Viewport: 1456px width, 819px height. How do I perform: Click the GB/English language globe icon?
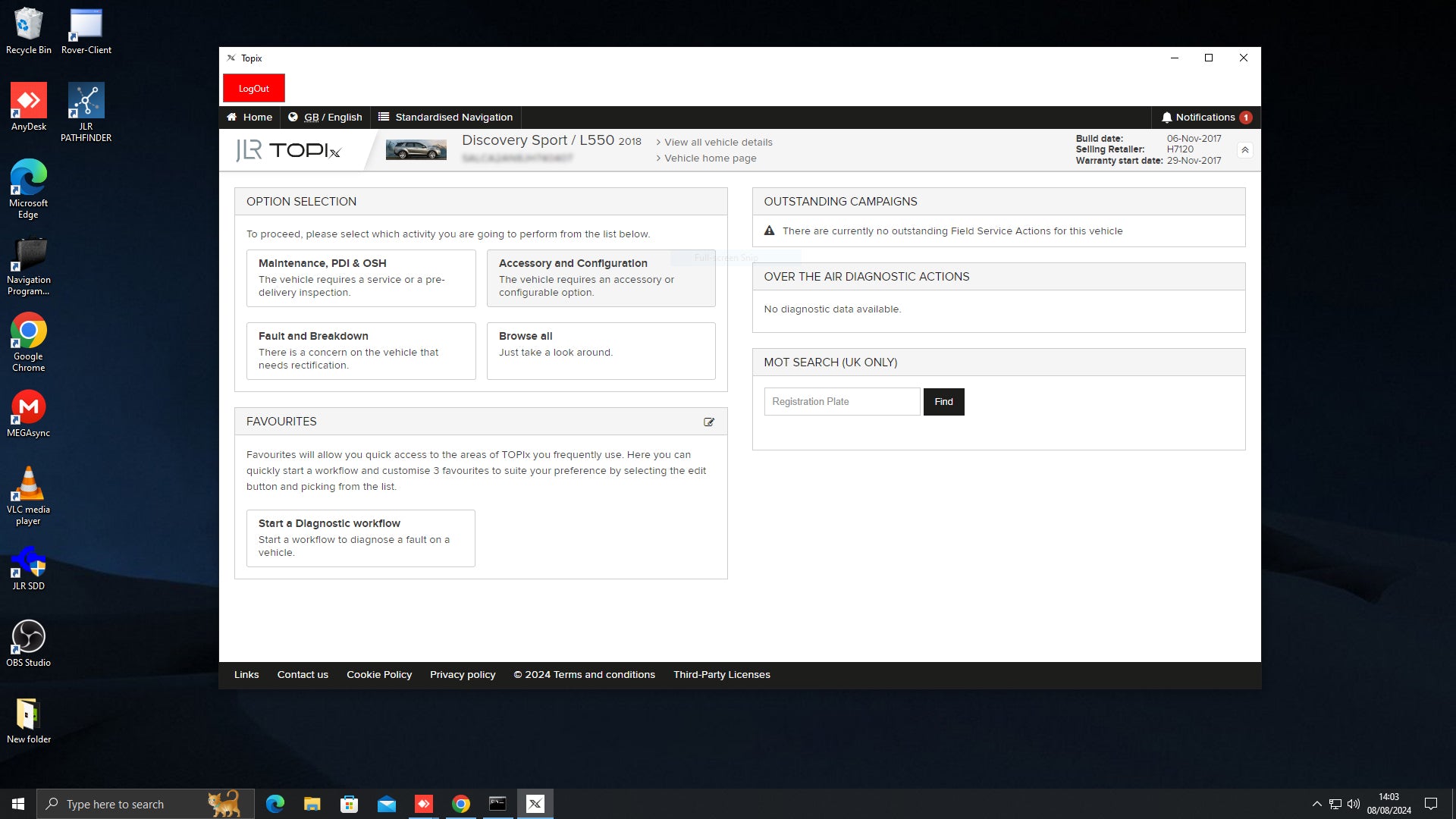point(294,117)
